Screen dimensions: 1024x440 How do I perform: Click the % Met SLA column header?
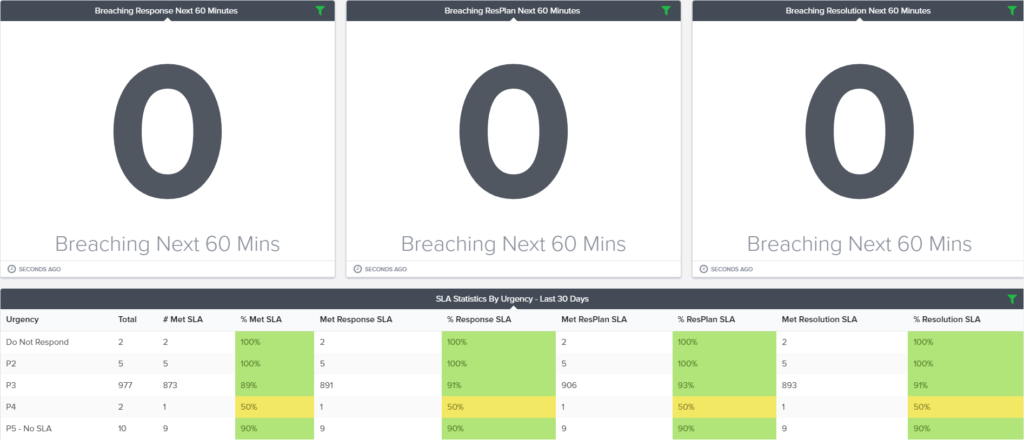(x=260, y=320)
